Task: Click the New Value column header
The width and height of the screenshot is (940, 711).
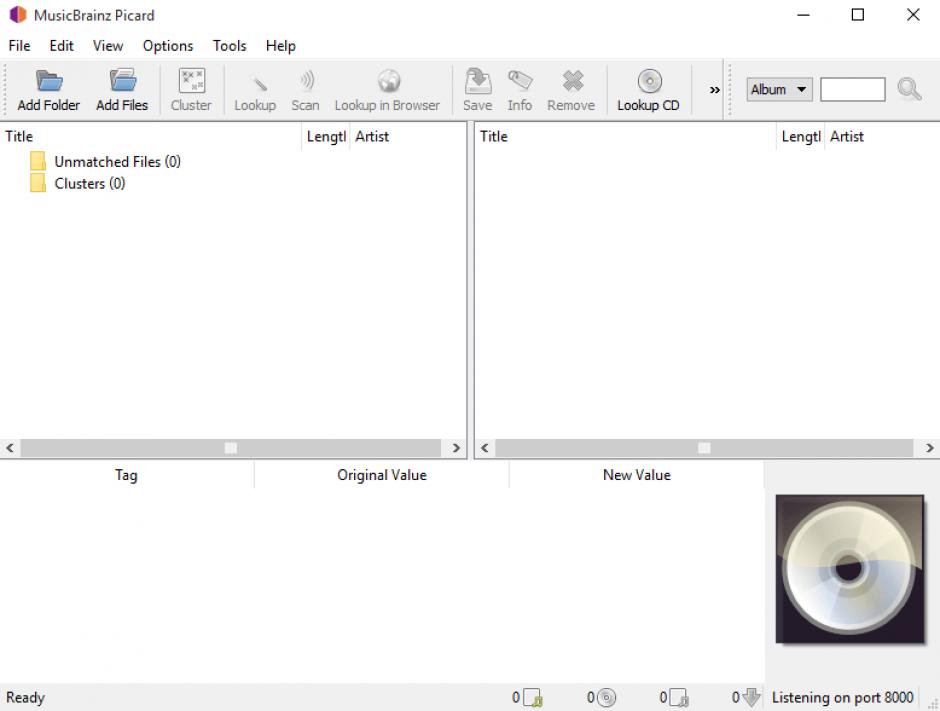Action: pyautogui.click(x=637, y=475)
